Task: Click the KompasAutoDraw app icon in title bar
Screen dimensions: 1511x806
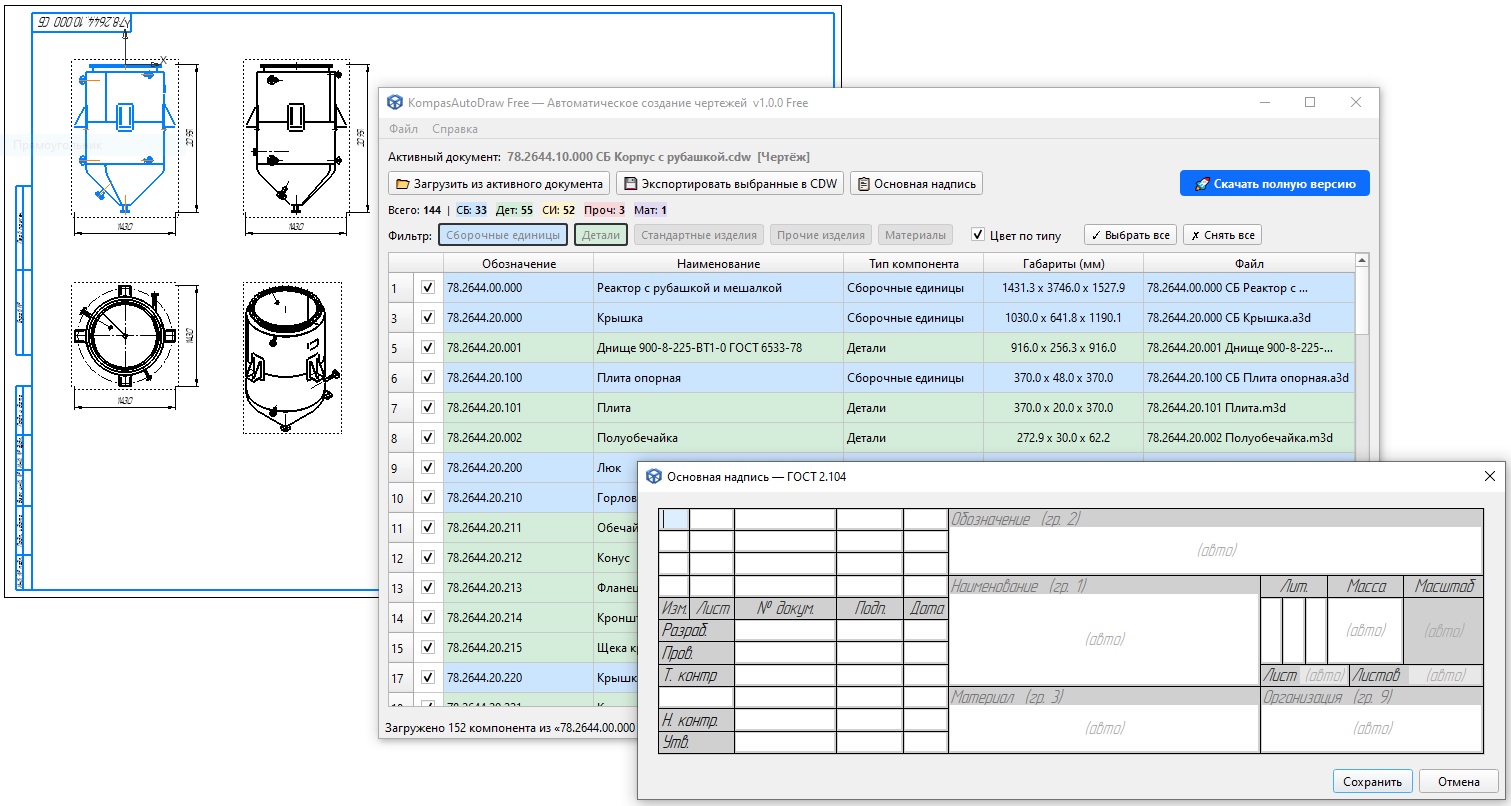Action: click(x=396, y=103)
